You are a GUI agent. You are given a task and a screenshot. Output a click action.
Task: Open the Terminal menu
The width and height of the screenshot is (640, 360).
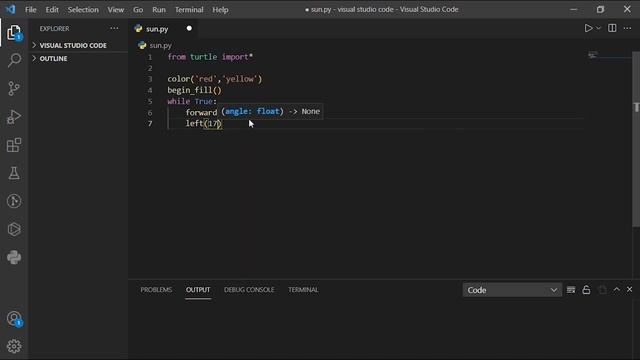pyautogui.click(x=189, y=9)
